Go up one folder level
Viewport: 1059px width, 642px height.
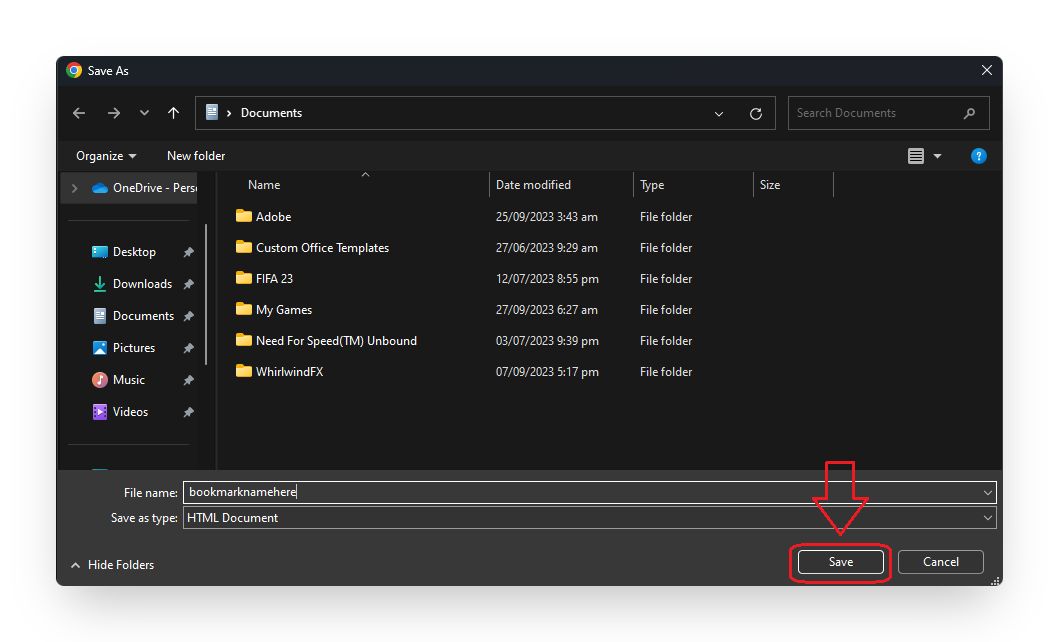pos(173,114)
